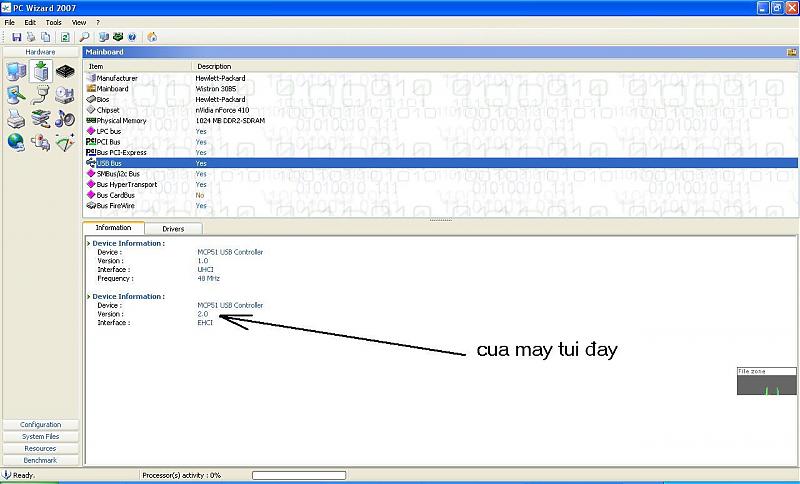
Task: Click the Description column header
Action: pyautogui.click(x=214, y=67)
